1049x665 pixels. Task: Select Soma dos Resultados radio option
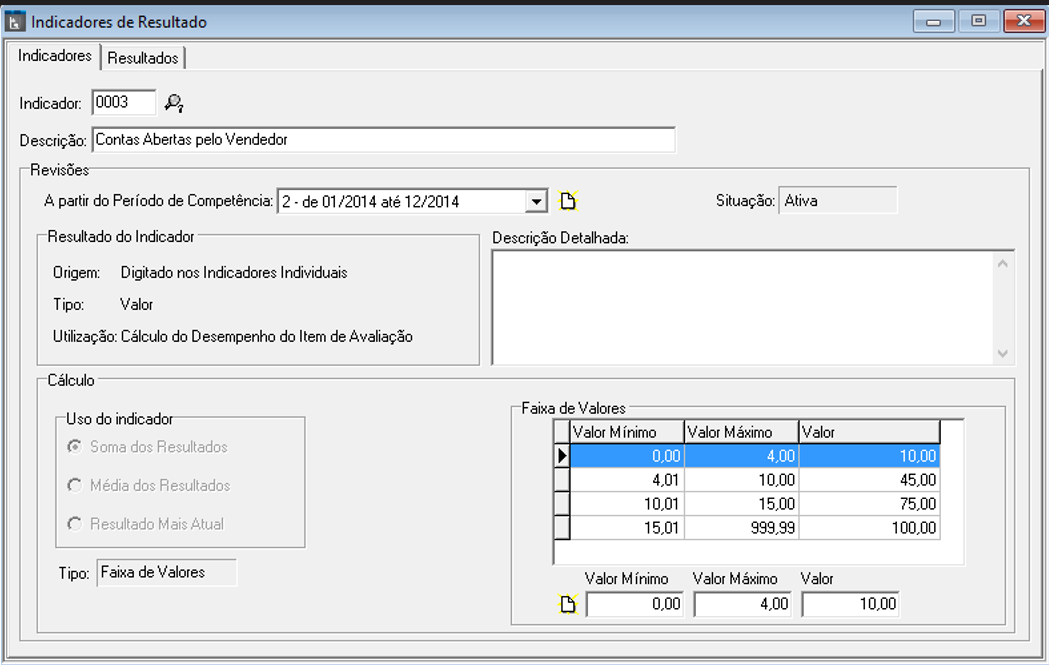74,447
